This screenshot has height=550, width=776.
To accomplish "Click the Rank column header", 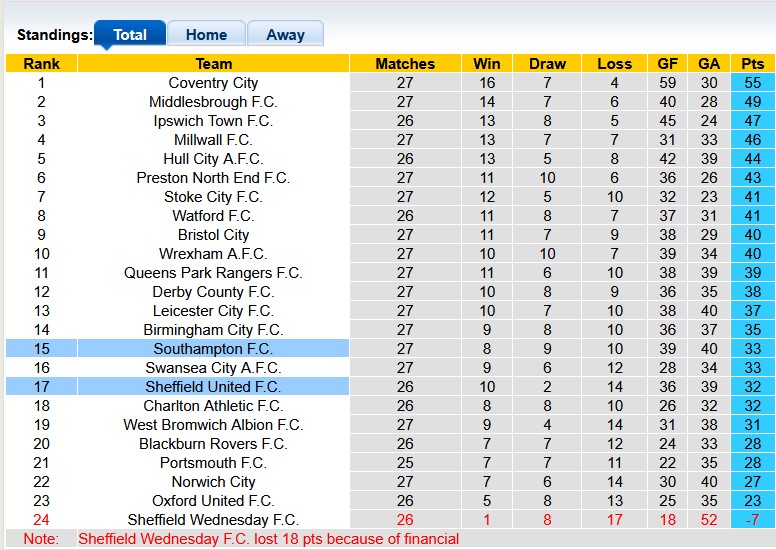I will point(41,63).
